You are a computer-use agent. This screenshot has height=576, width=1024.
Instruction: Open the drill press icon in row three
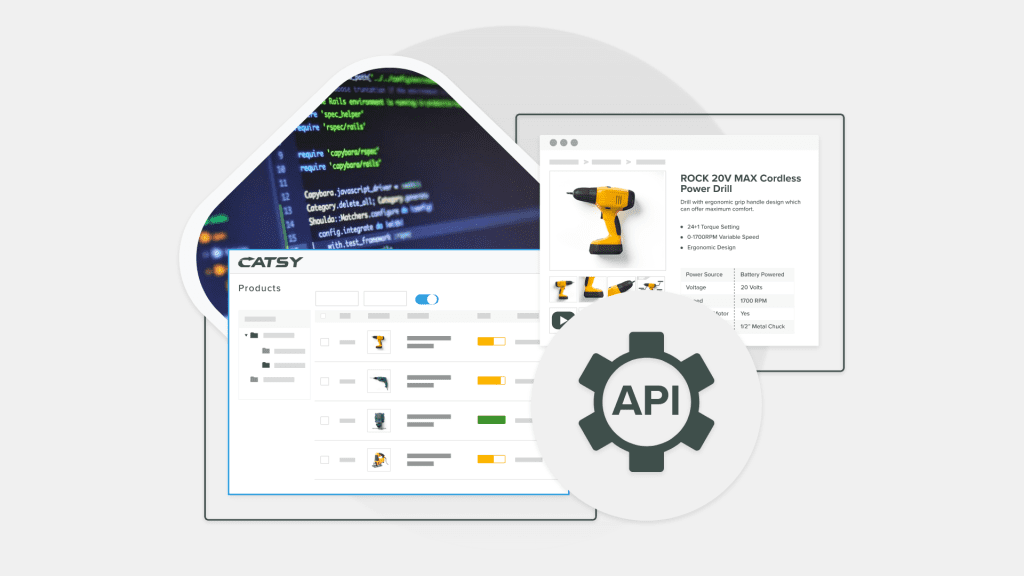coord(378,421)
